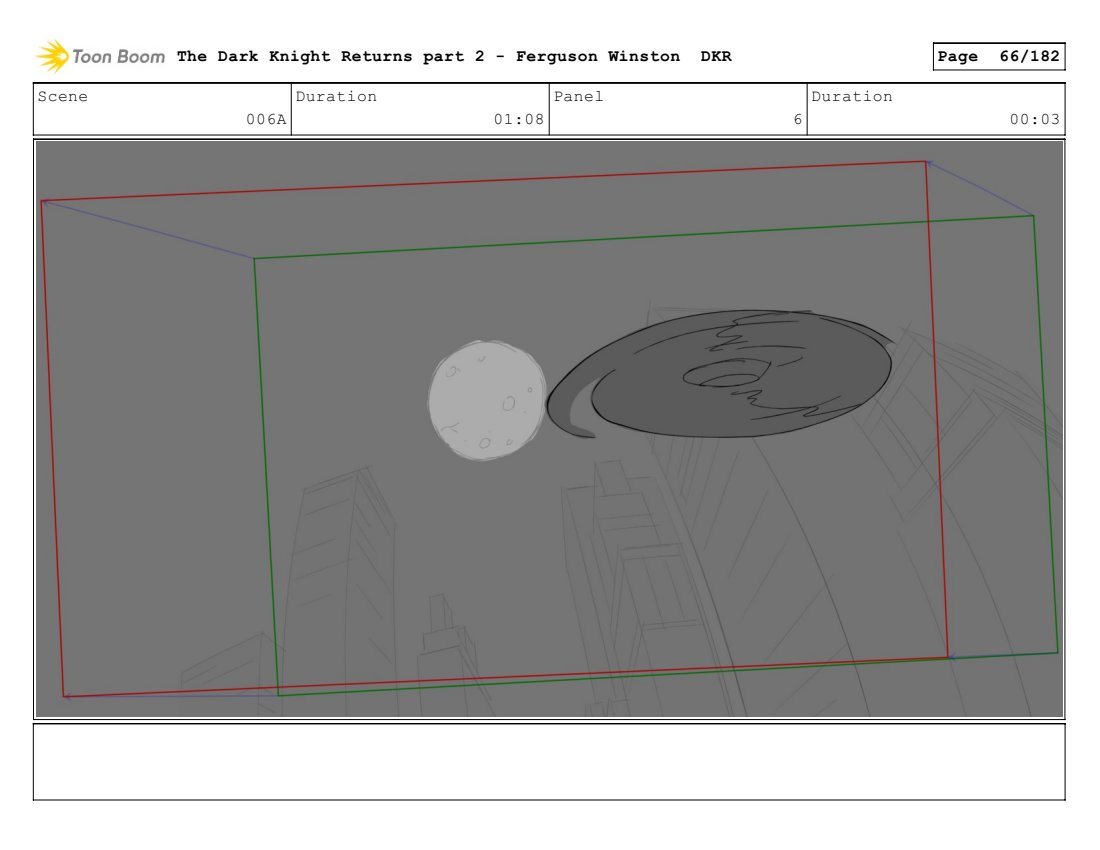This screenshot has width=1100, height=850.
Task: Click the dark swirling cloud drawing
Action: (720, 374)
